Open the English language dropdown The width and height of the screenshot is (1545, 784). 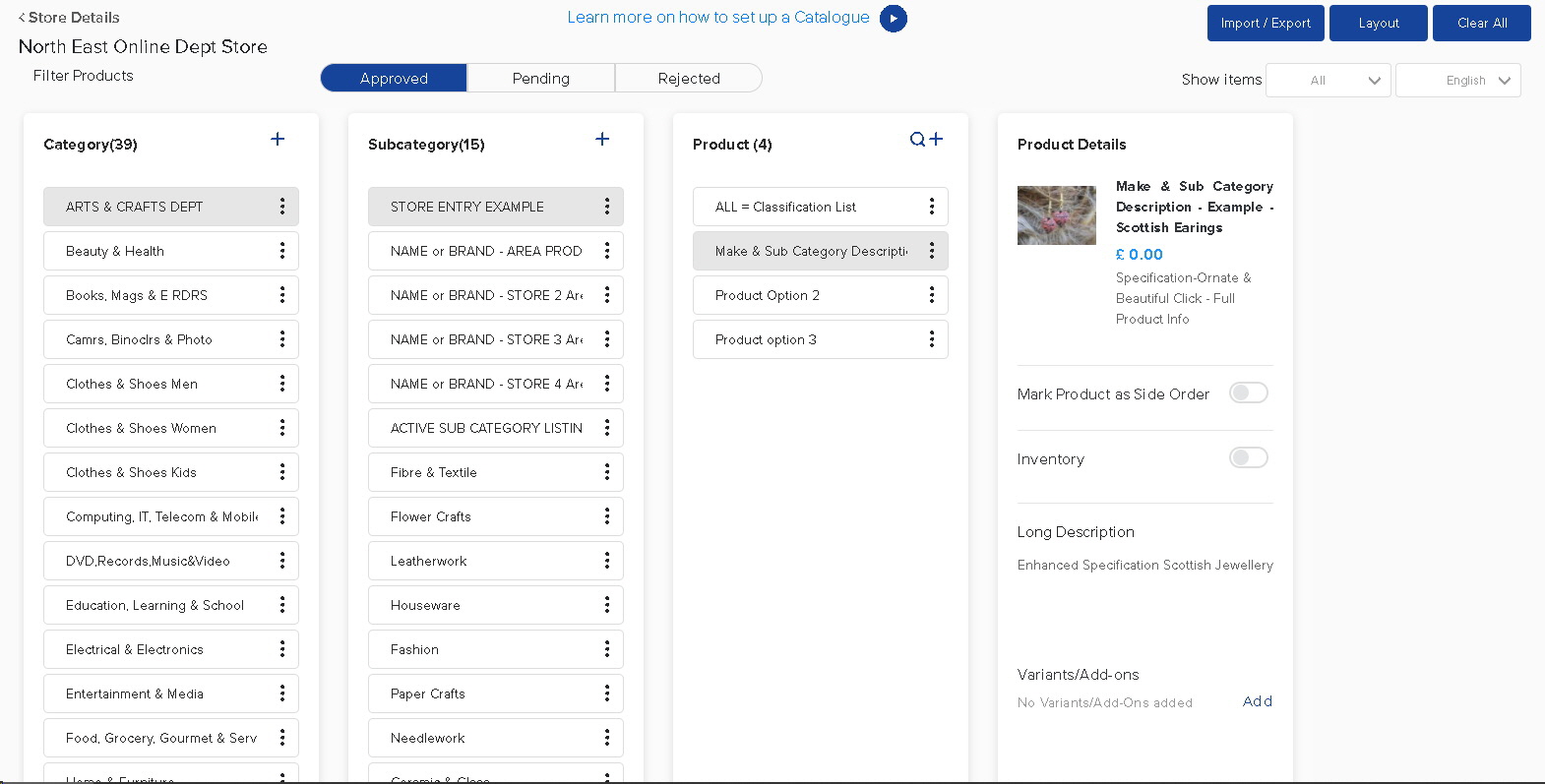pos(1457,81)
